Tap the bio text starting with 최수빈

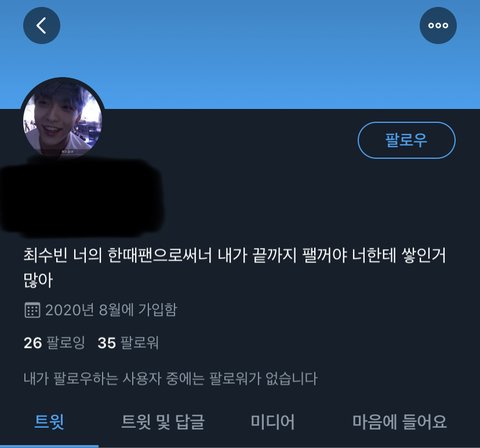coord(234,267)
